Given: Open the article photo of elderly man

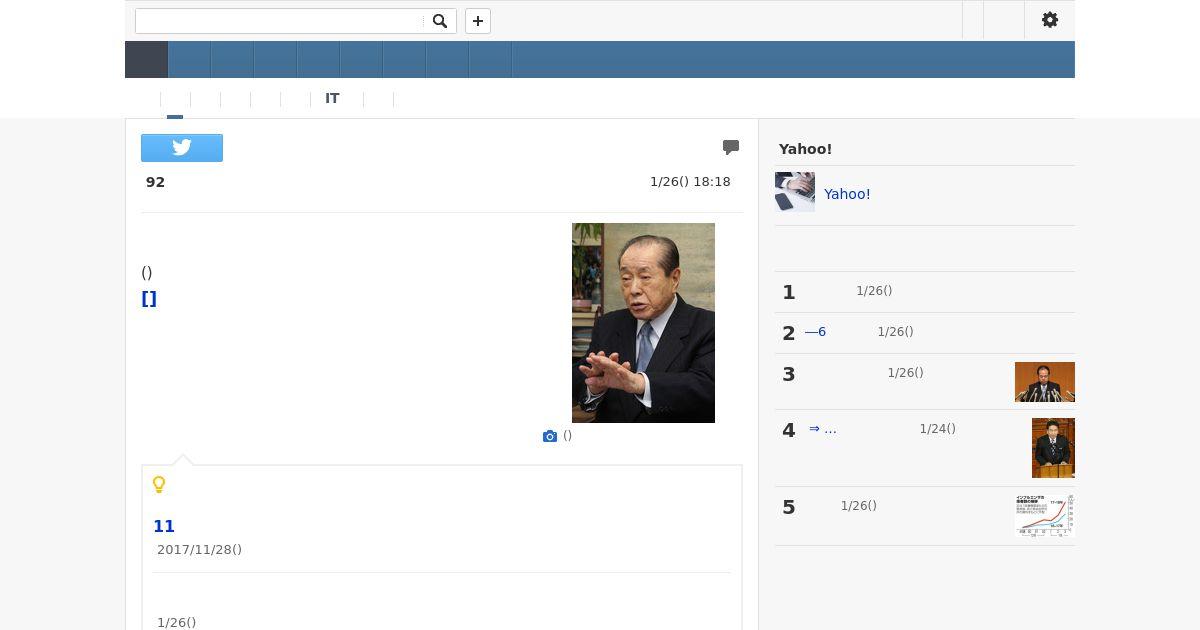Looking at the screenshot, I should point(643,323).
